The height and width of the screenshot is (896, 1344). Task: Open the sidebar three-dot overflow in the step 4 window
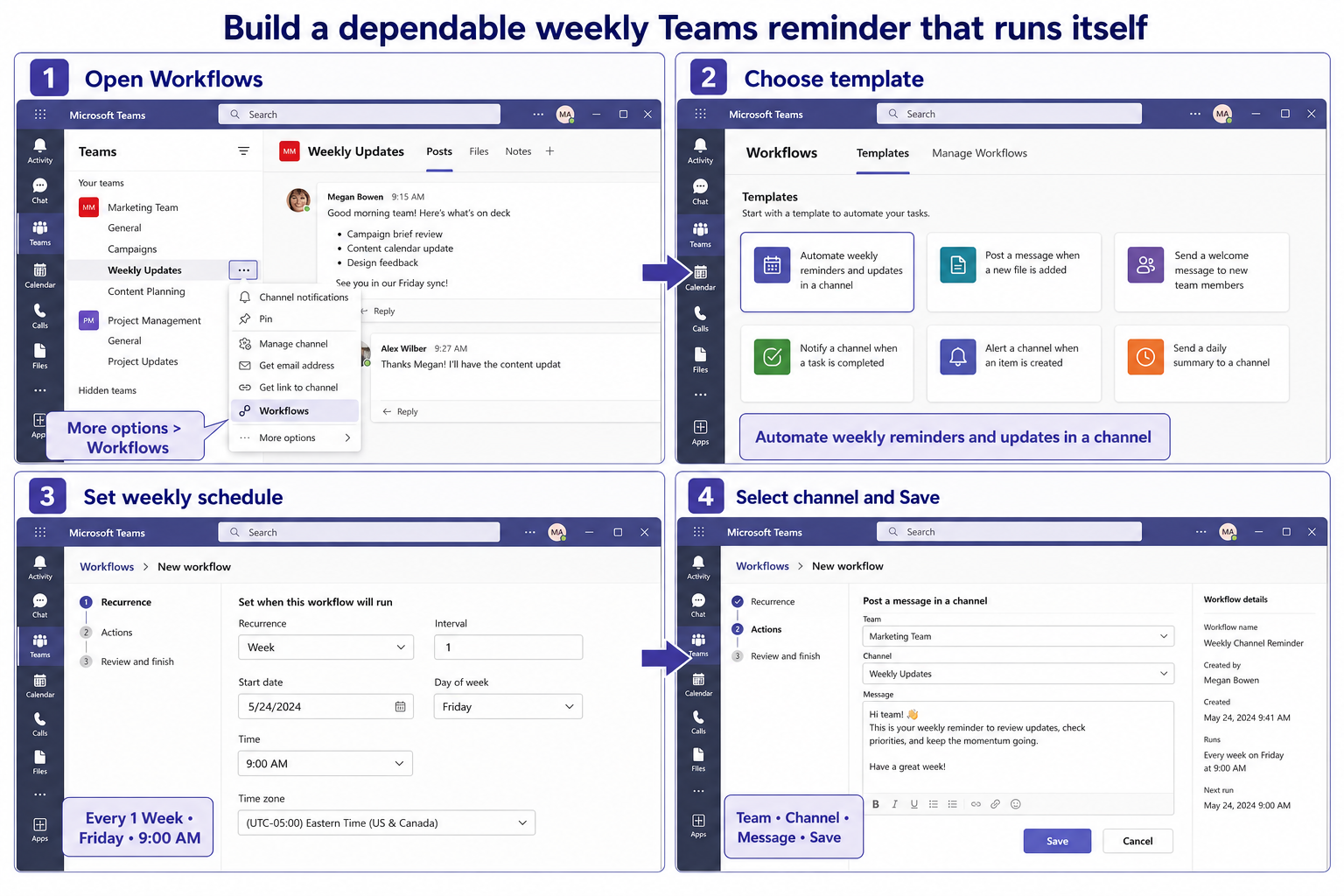pyautogui.click(x=698, y=791)
